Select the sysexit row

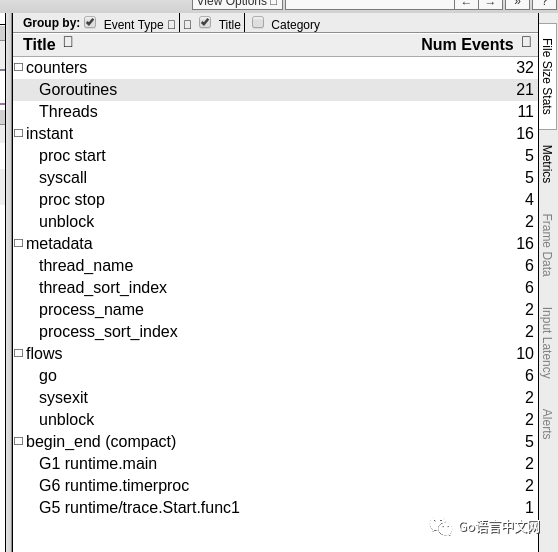pyautogui.click(x=275, y=398)
